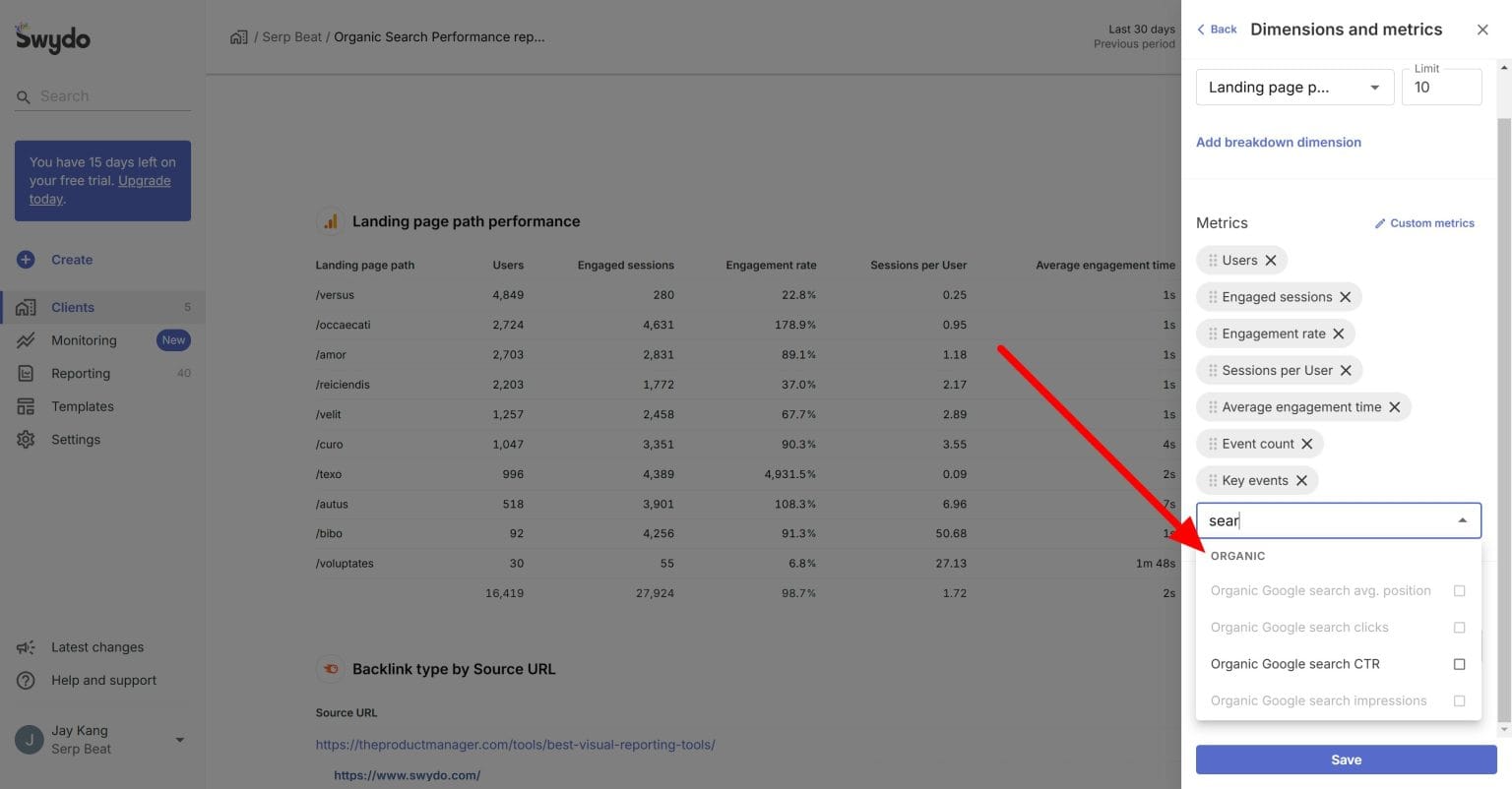The image size is (1512, 789).
Task: Select Monitoring in the sidebar
Action: (25, 339)
